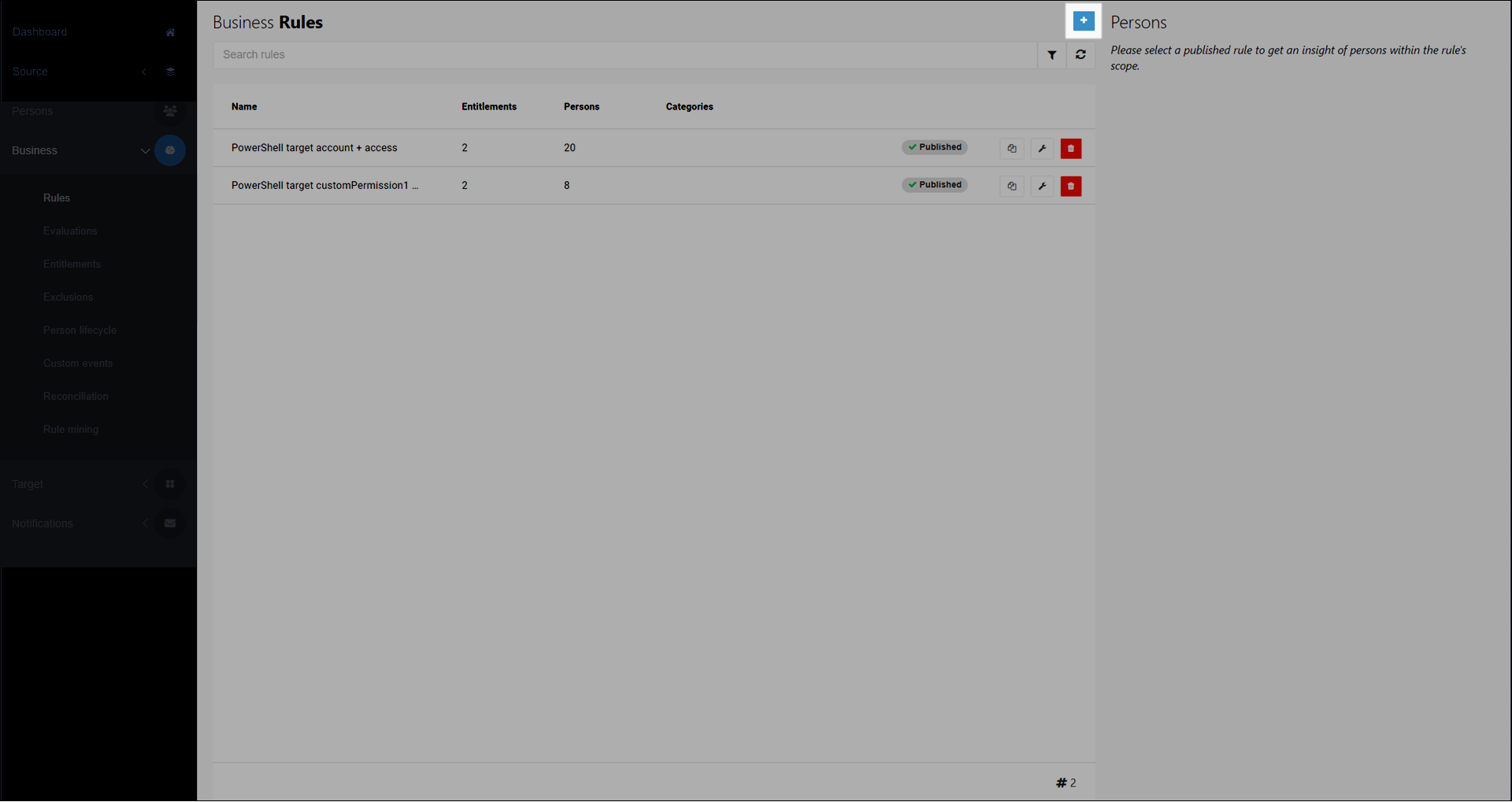Copy the PowerShell target account + access rule
This screenshot has width=1512, height=802.
1011,149
